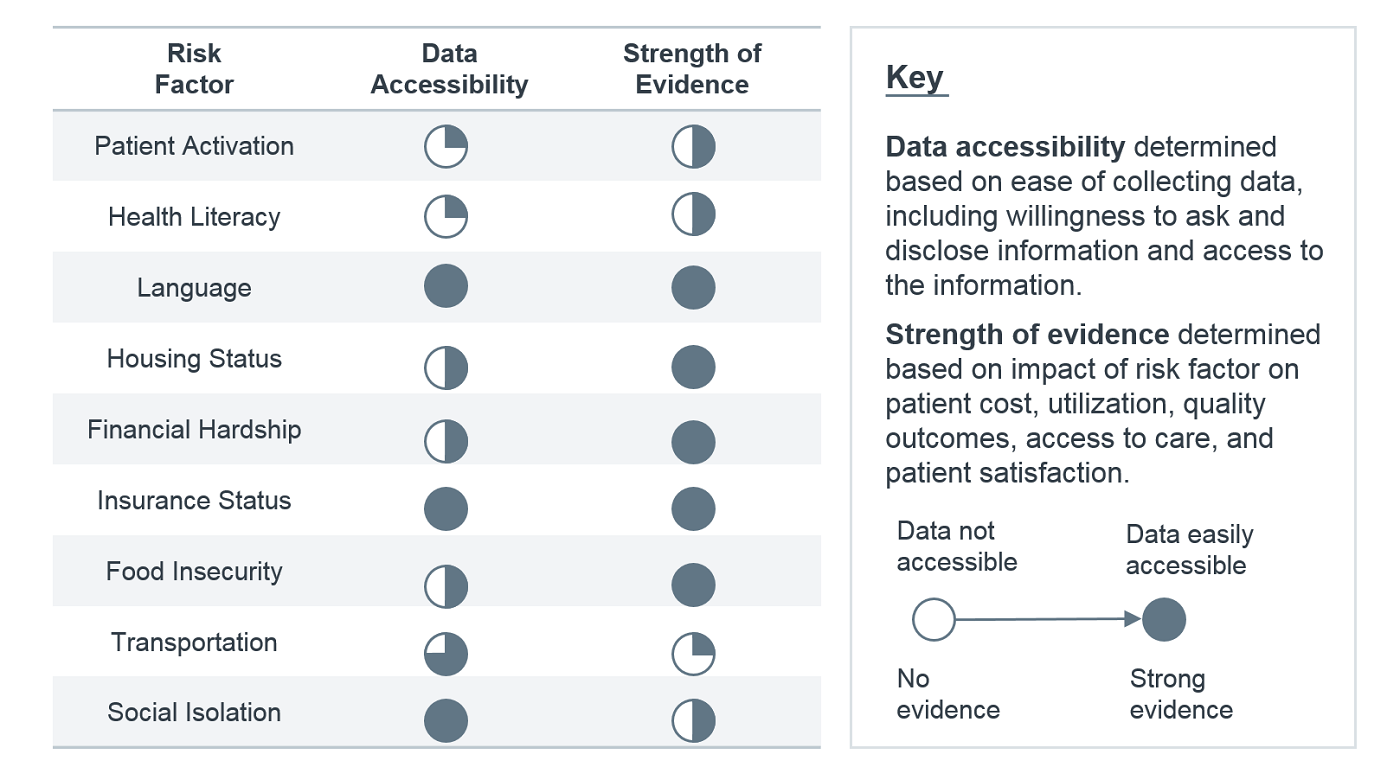Screen dimensions: 1400x767
Task: Click Financial Hardship strength of evidence circle
Action: coord(693,442)
